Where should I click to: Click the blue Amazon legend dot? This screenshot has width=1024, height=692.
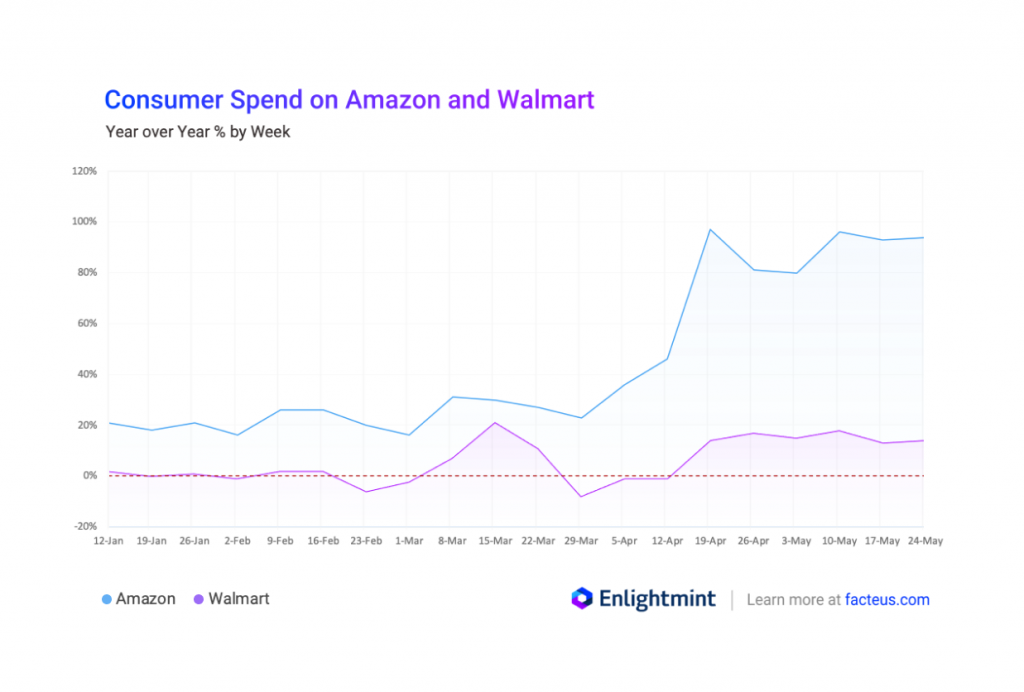click(107, 600)
